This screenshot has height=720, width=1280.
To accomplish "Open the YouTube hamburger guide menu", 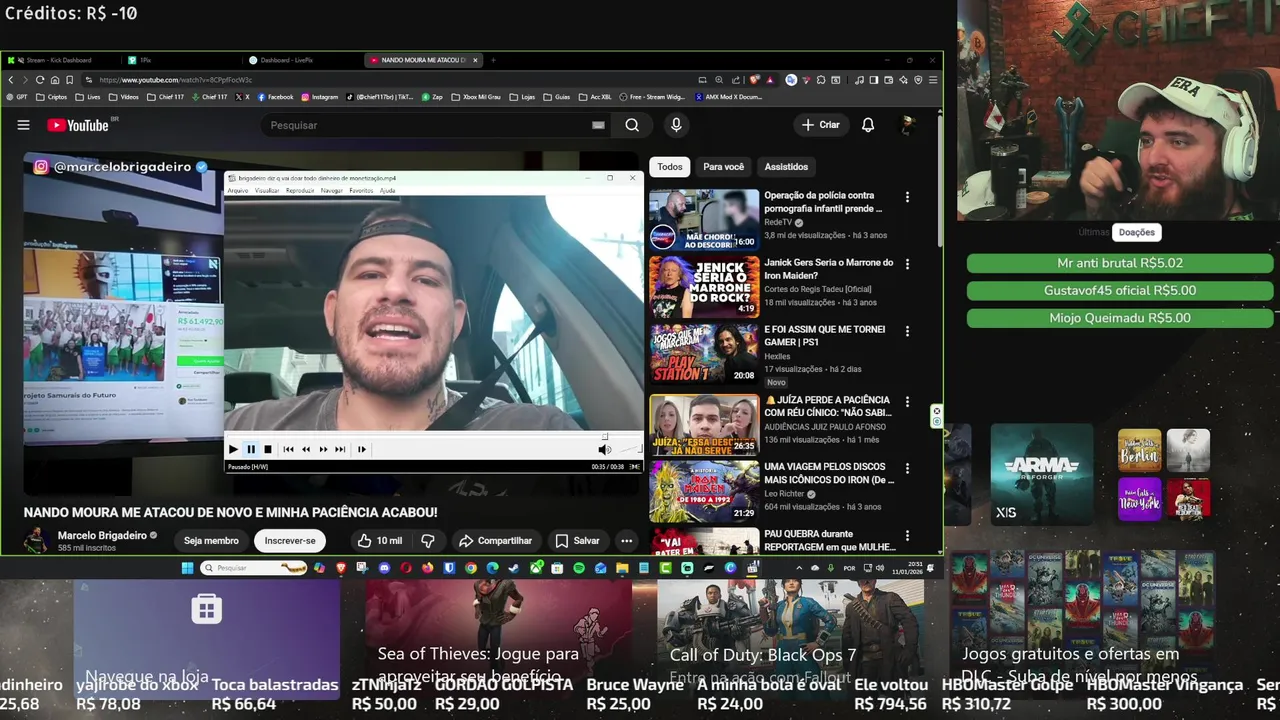I will [x=23, y=125].
